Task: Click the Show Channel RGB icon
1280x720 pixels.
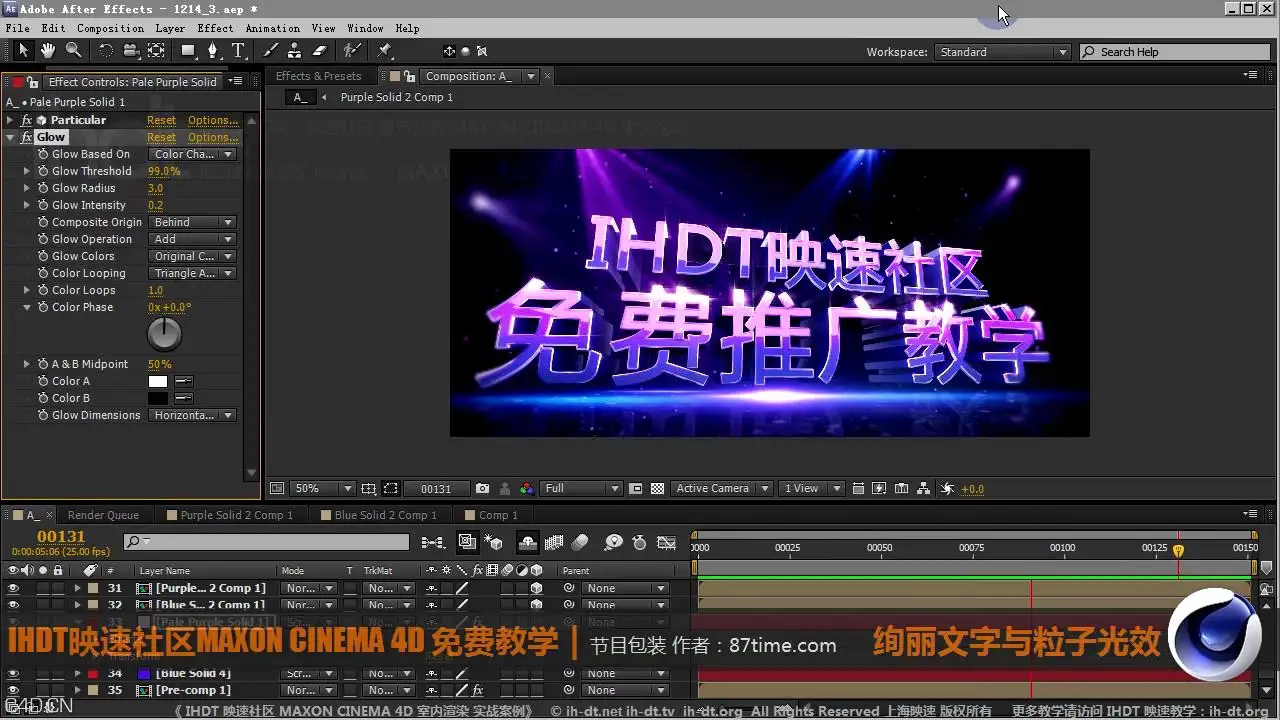Action: [526, 489]
